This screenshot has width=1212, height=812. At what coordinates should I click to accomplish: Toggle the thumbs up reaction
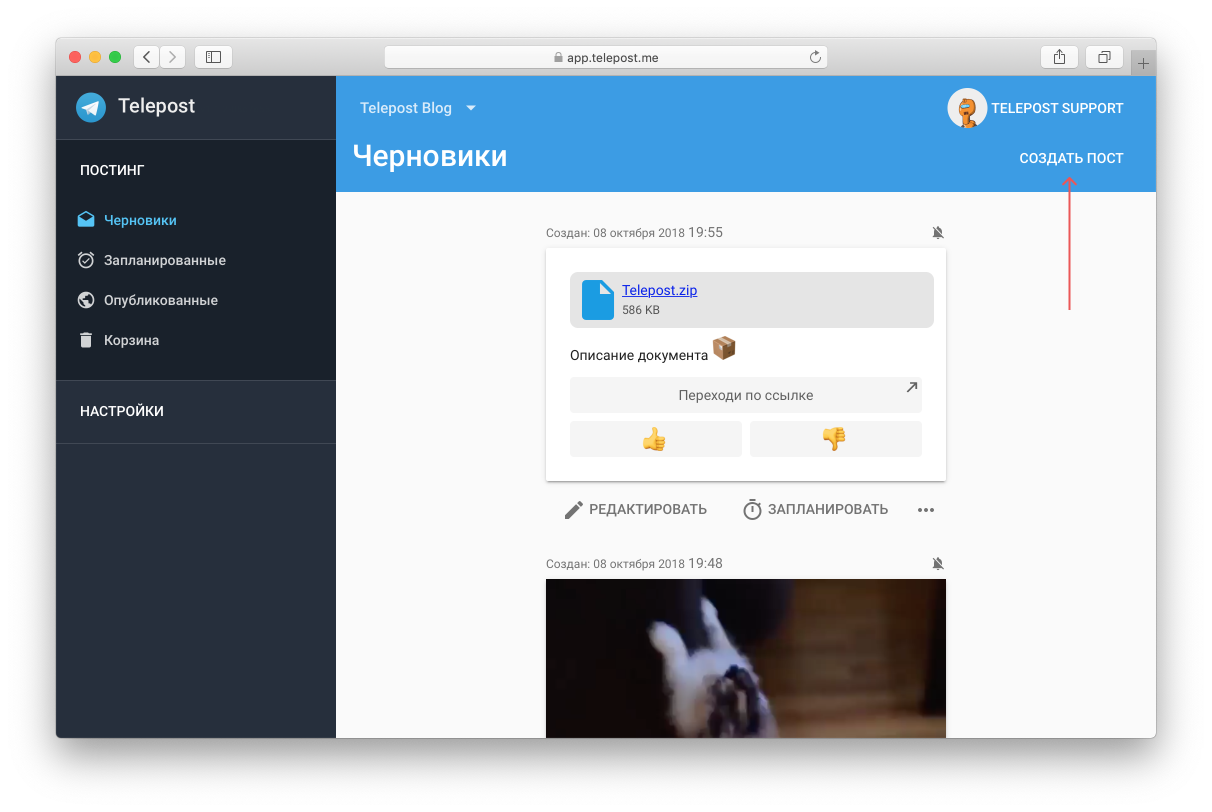coord(655,438)
